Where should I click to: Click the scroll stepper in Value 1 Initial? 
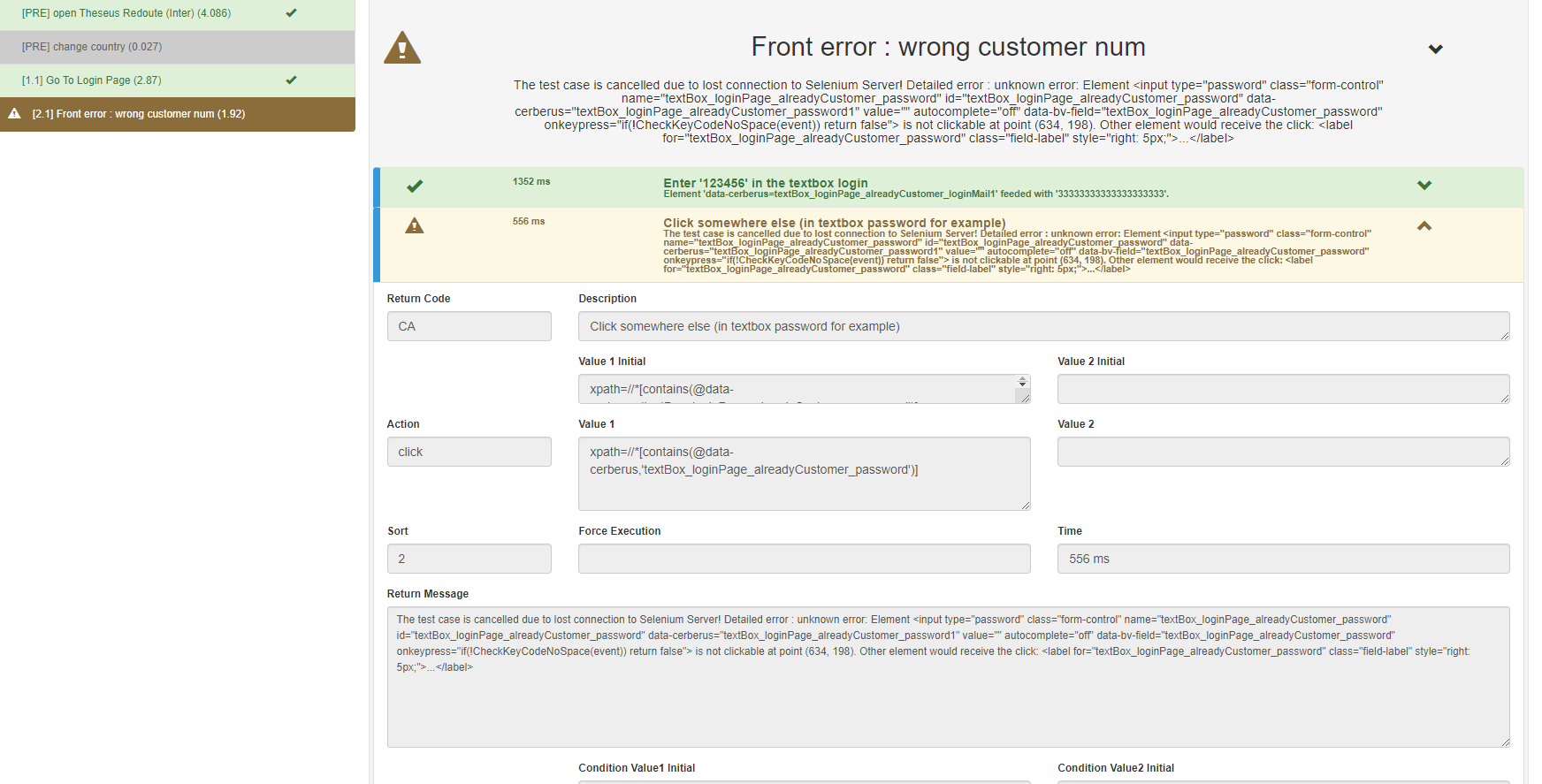point(1023,382)
